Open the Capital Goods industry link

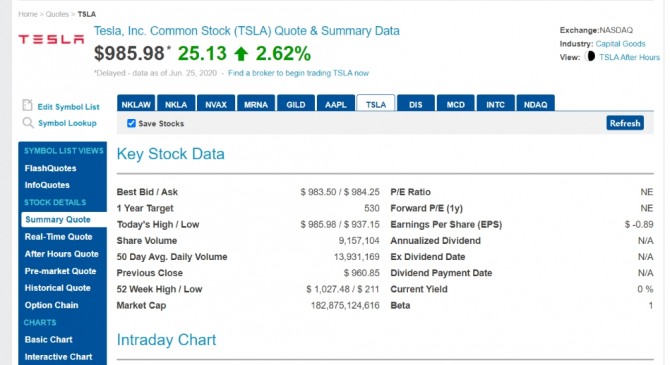620,44
